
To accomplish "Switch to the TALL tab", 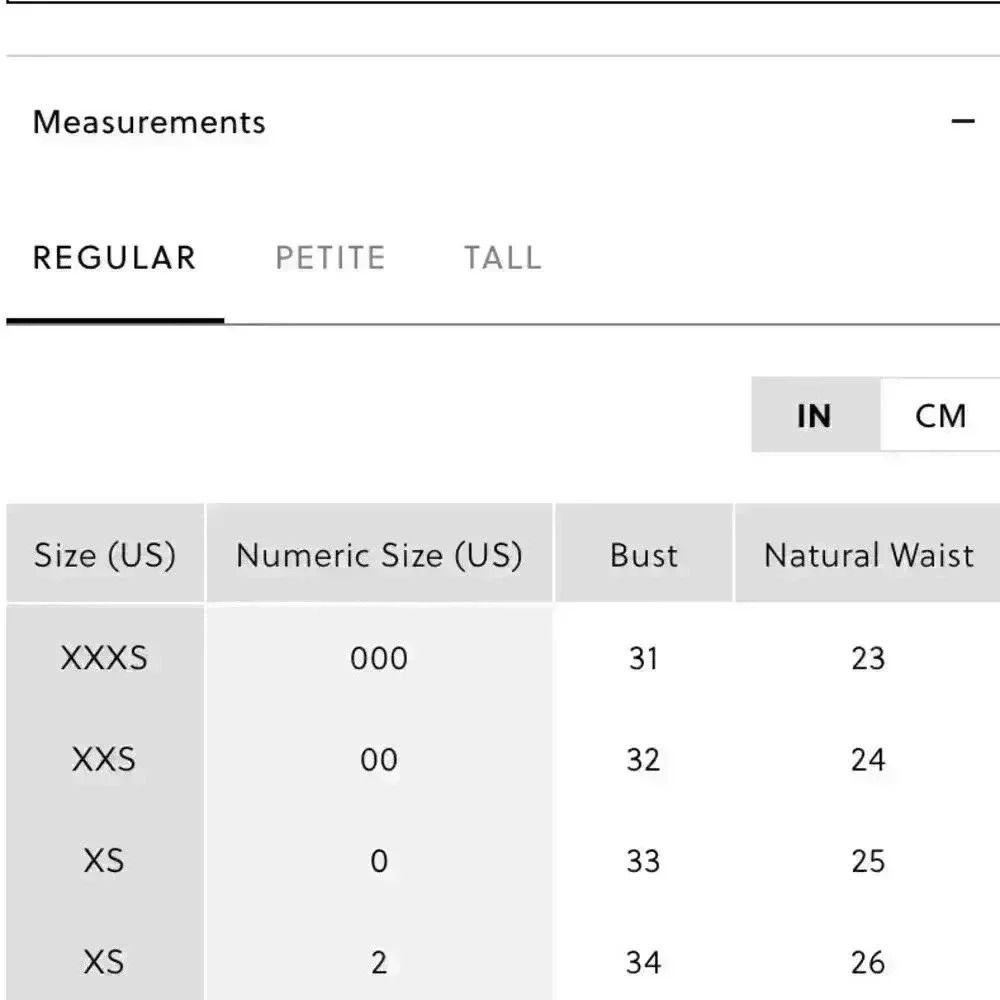I will (x=503, y=258).
